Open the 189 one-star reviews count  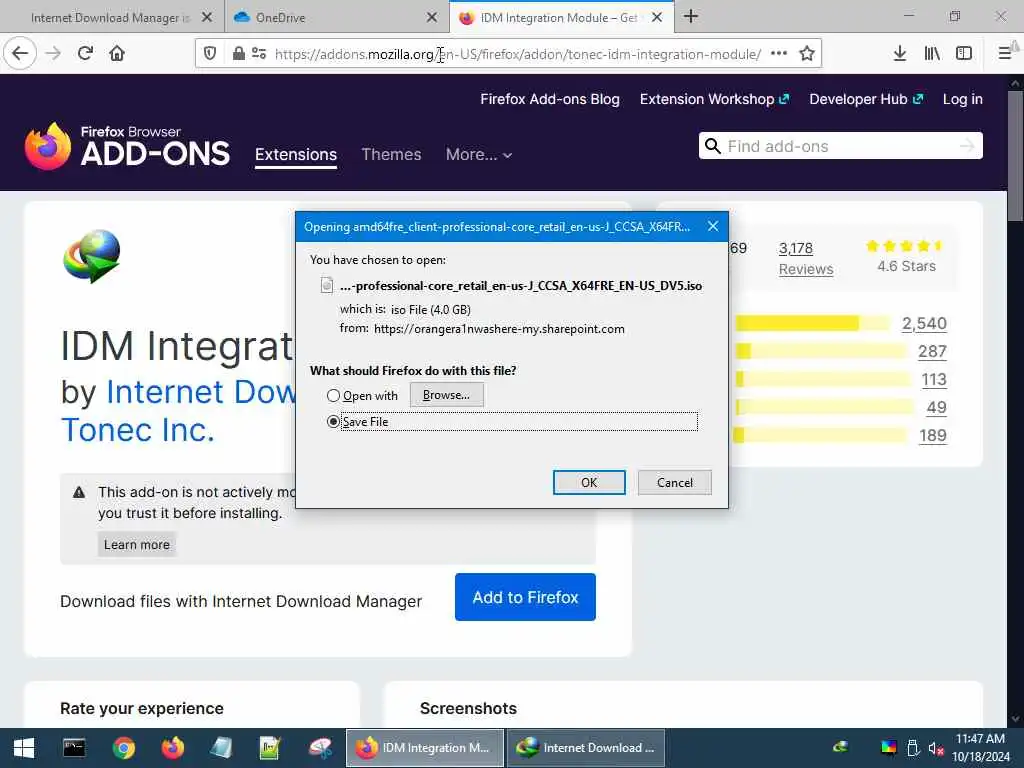pos(933,436)
